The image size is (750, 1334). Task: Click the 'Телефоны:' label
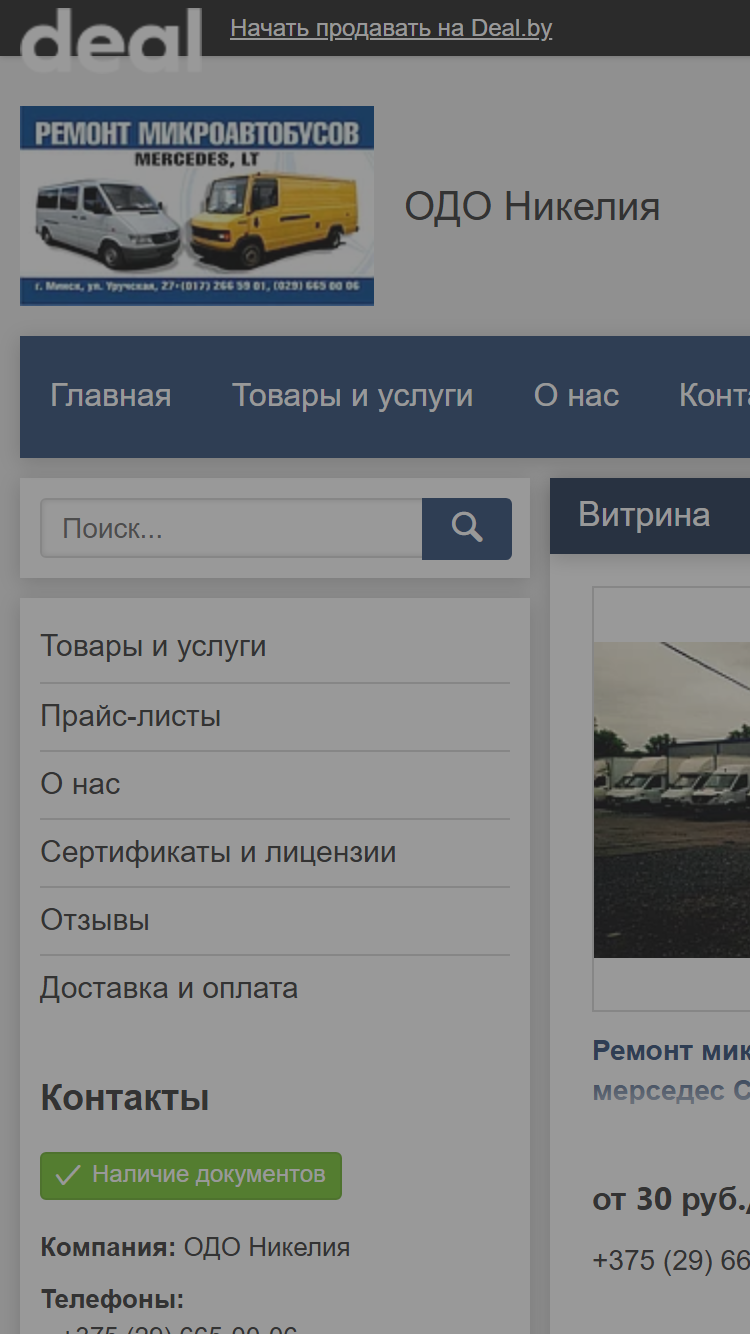click(112, 1299)
